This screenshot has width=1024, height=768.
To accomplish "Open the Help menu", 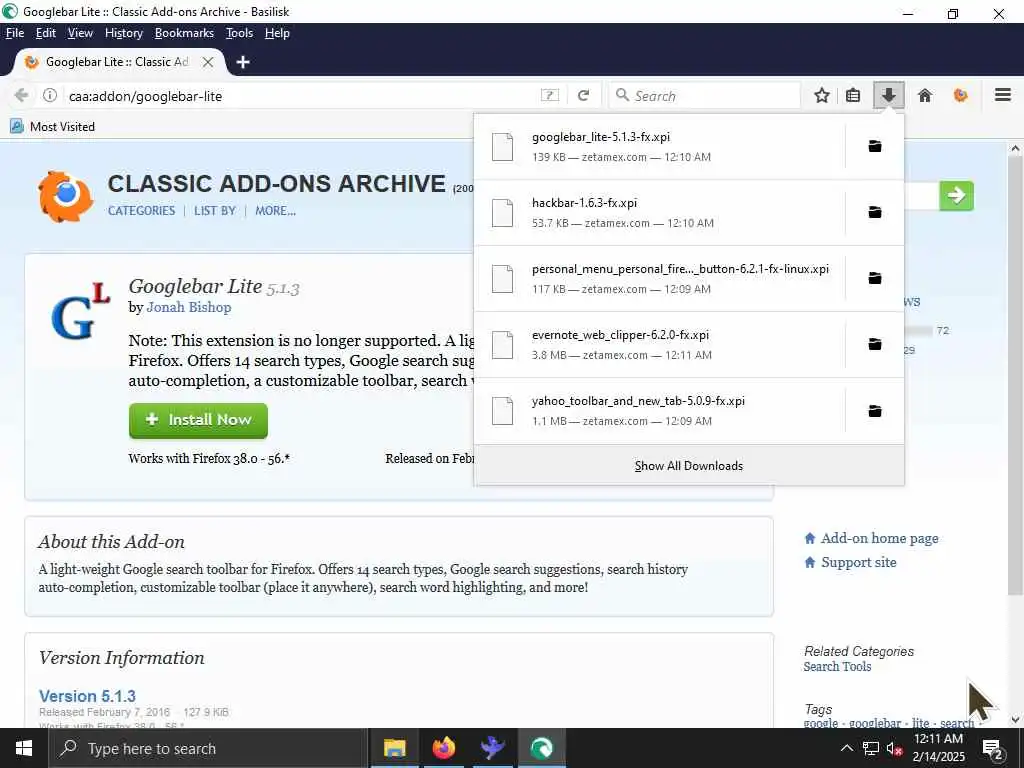I will tap(277, 33).
